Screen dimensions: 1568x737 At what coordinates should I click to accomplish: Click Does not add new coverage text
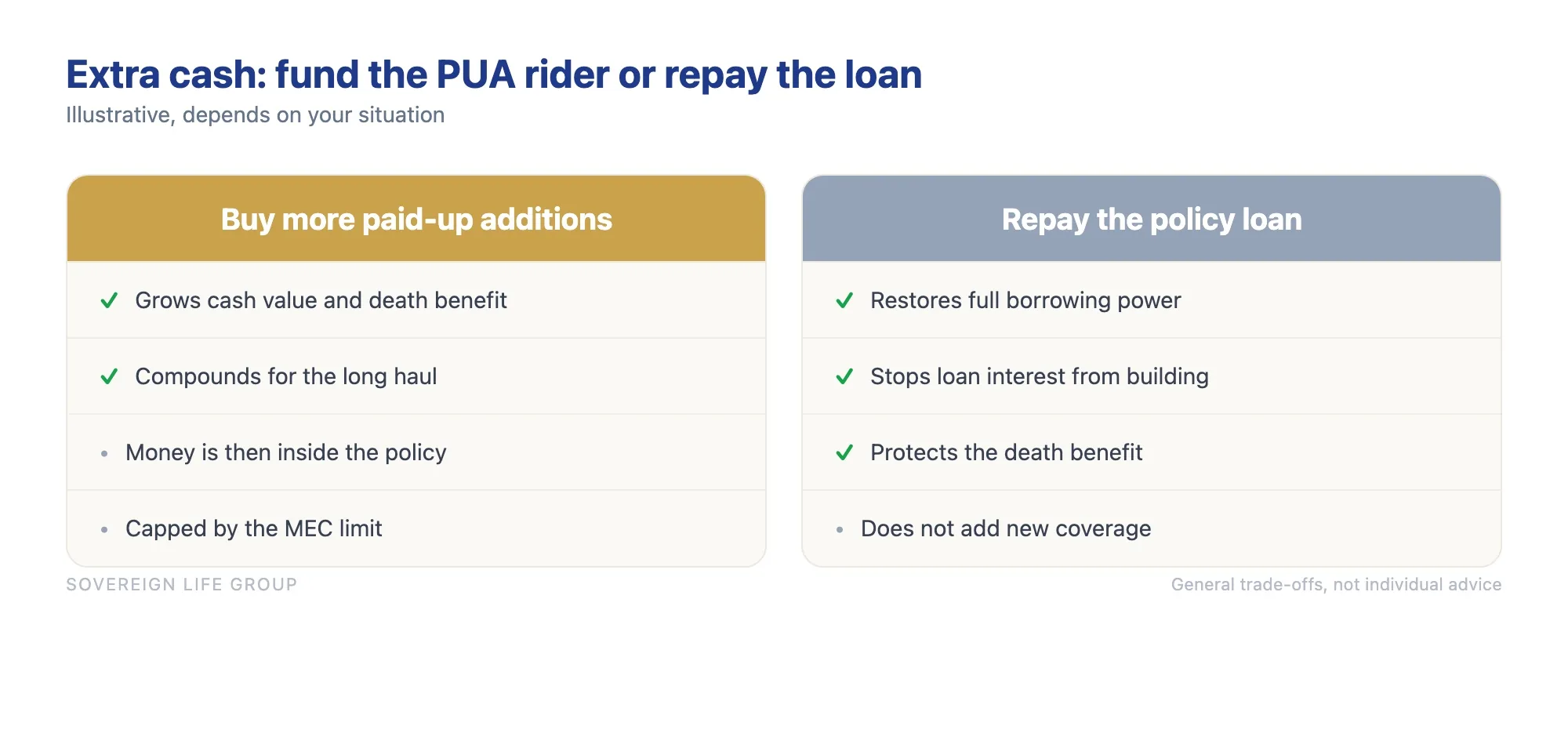1006,528
